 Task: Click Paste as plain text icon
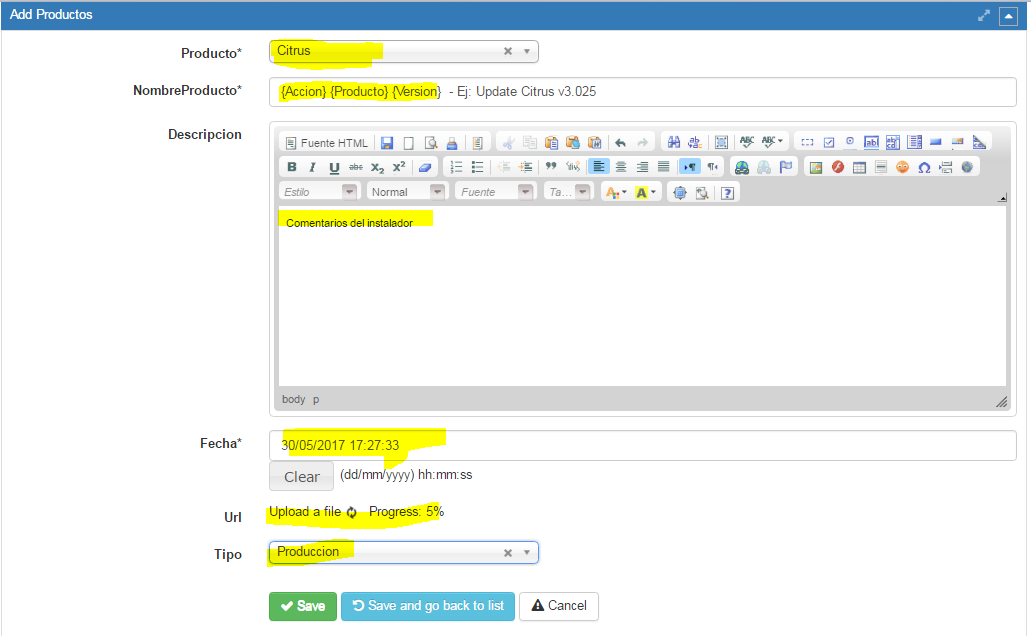[573, 143]
